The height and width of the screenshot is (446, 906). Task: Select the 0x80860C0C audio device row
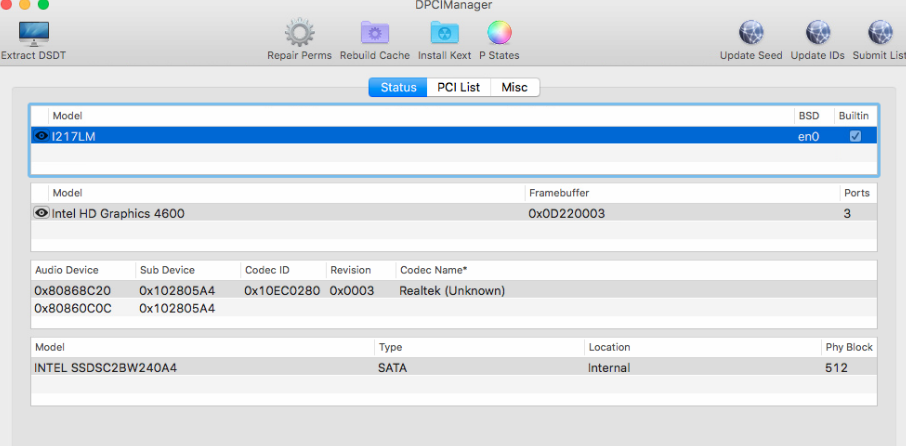(73, 309)
